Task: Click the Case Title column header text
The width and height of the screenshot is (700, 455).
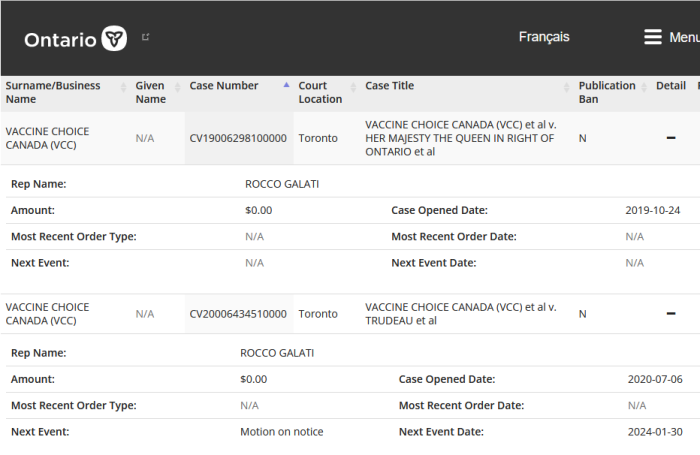Action: pos(389,86)
